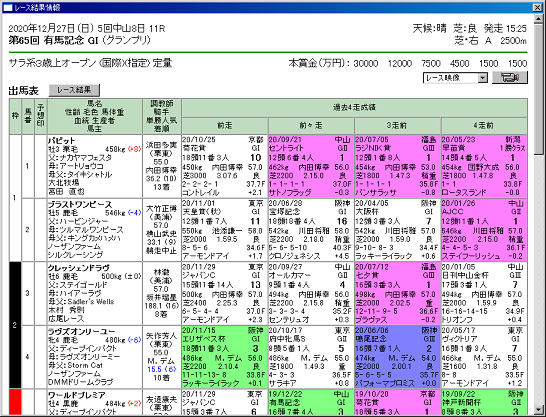546x417 pixels.
Task: Click the 4走前 column header
Action: (x=484, y=126)
